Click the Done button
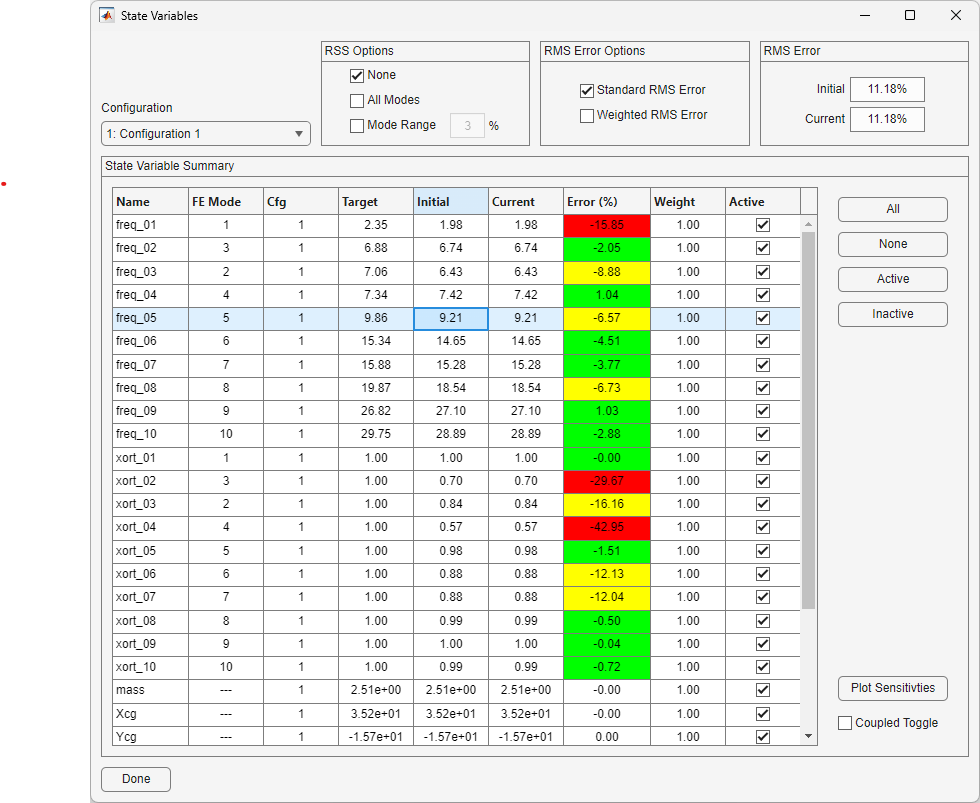The height and width of the screenshot is (803, 980). [x=136, y=779]
